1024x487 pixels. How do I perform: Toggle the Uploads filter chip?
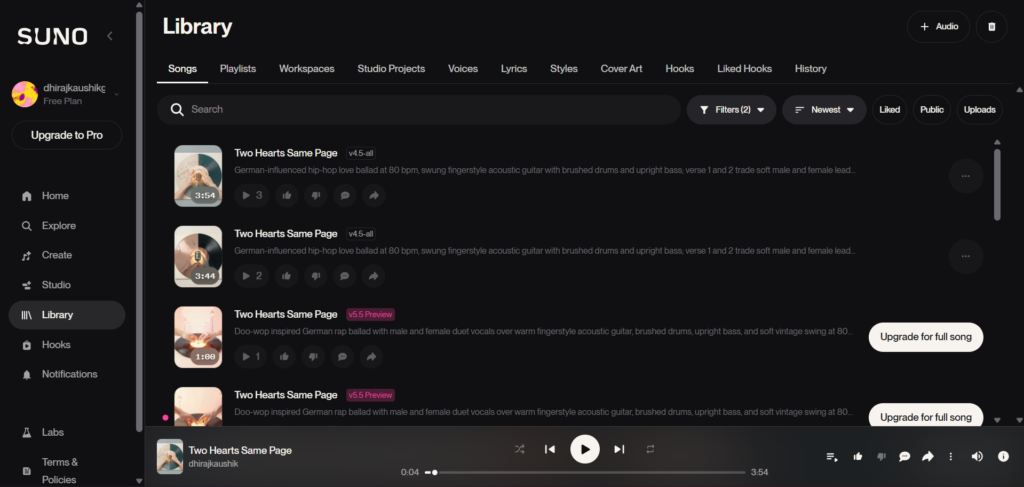click(980, 110)
